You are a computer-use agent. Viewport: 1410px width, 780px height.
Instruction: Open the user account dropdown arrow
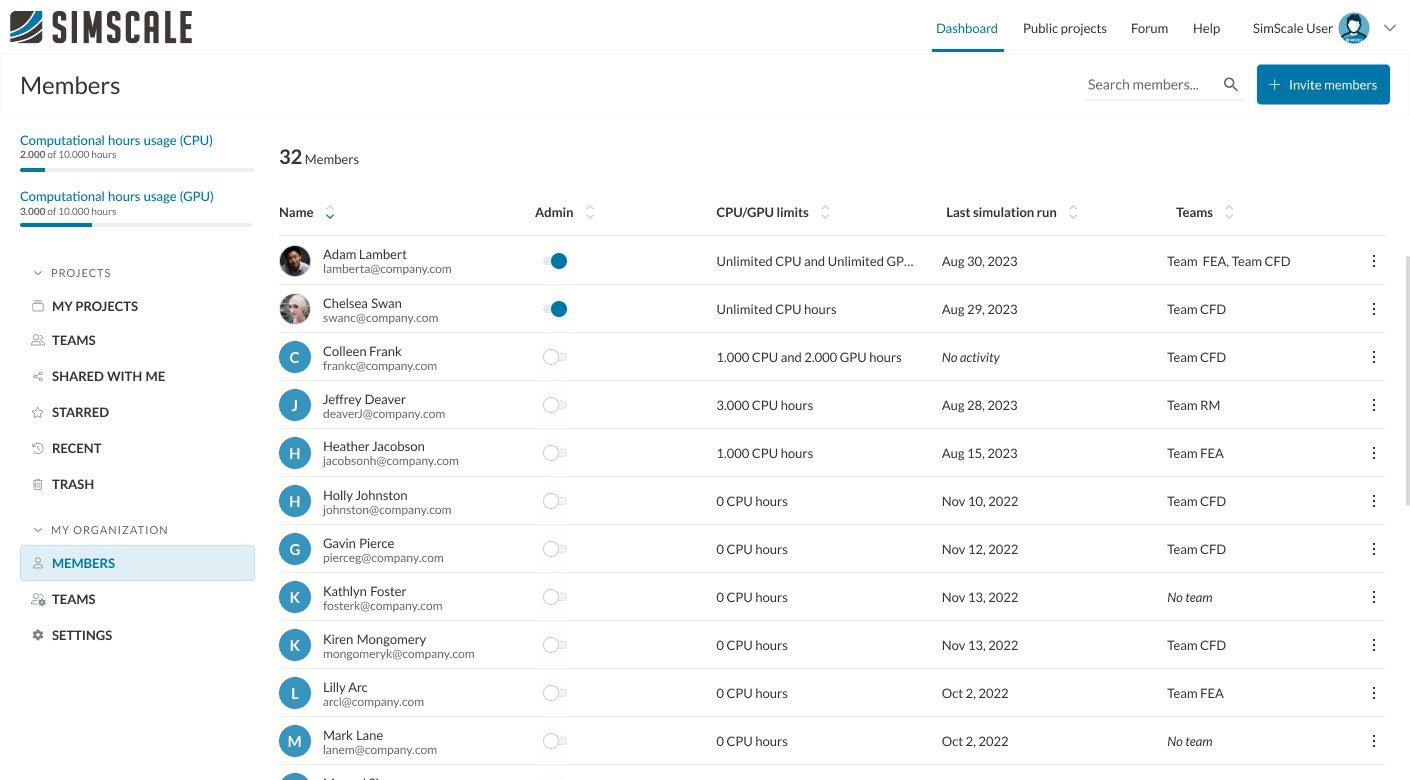tap(1389, 28)
